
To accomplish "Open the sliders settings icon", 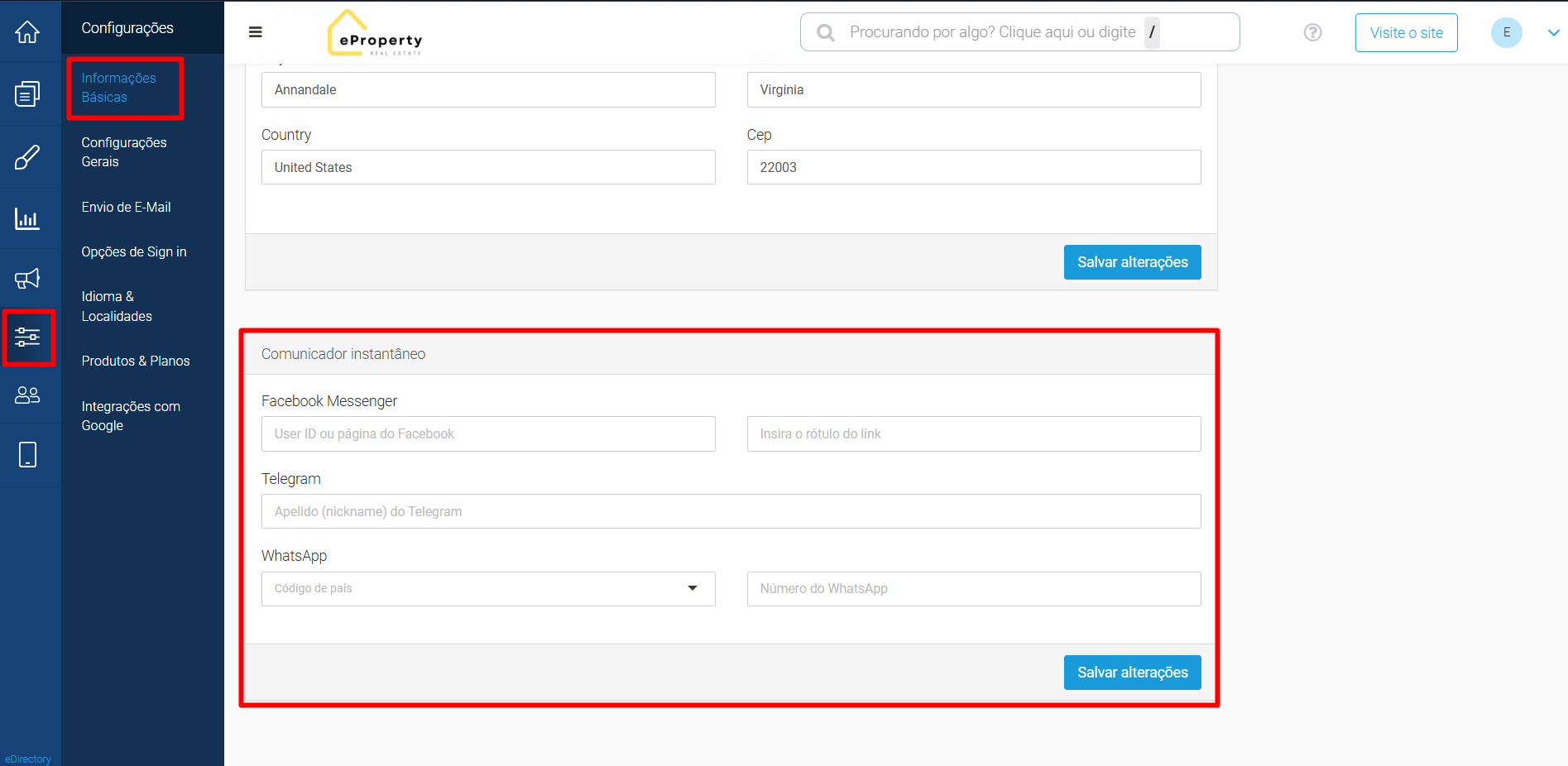I will point(27,337).
